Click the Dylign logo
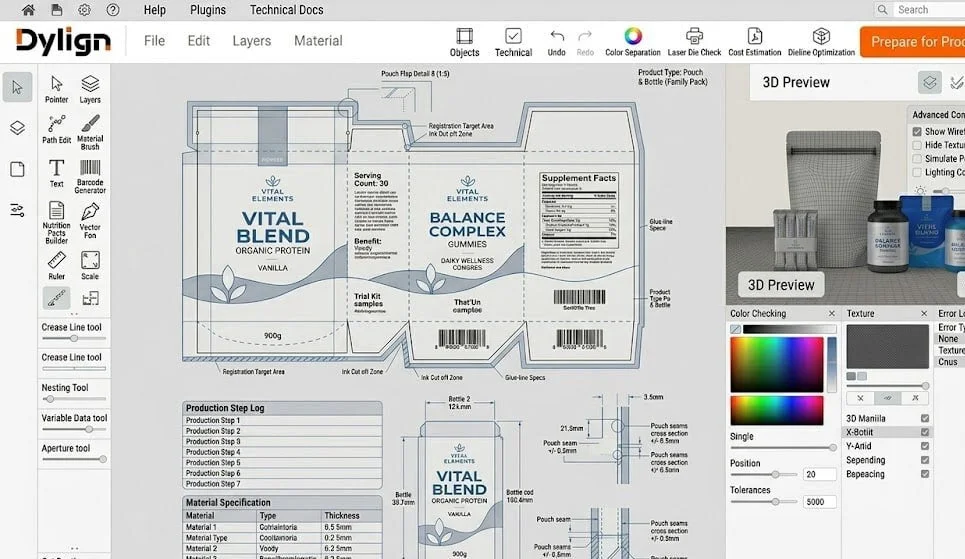This screenshot has height=559, width=965. tap(63, 42)
